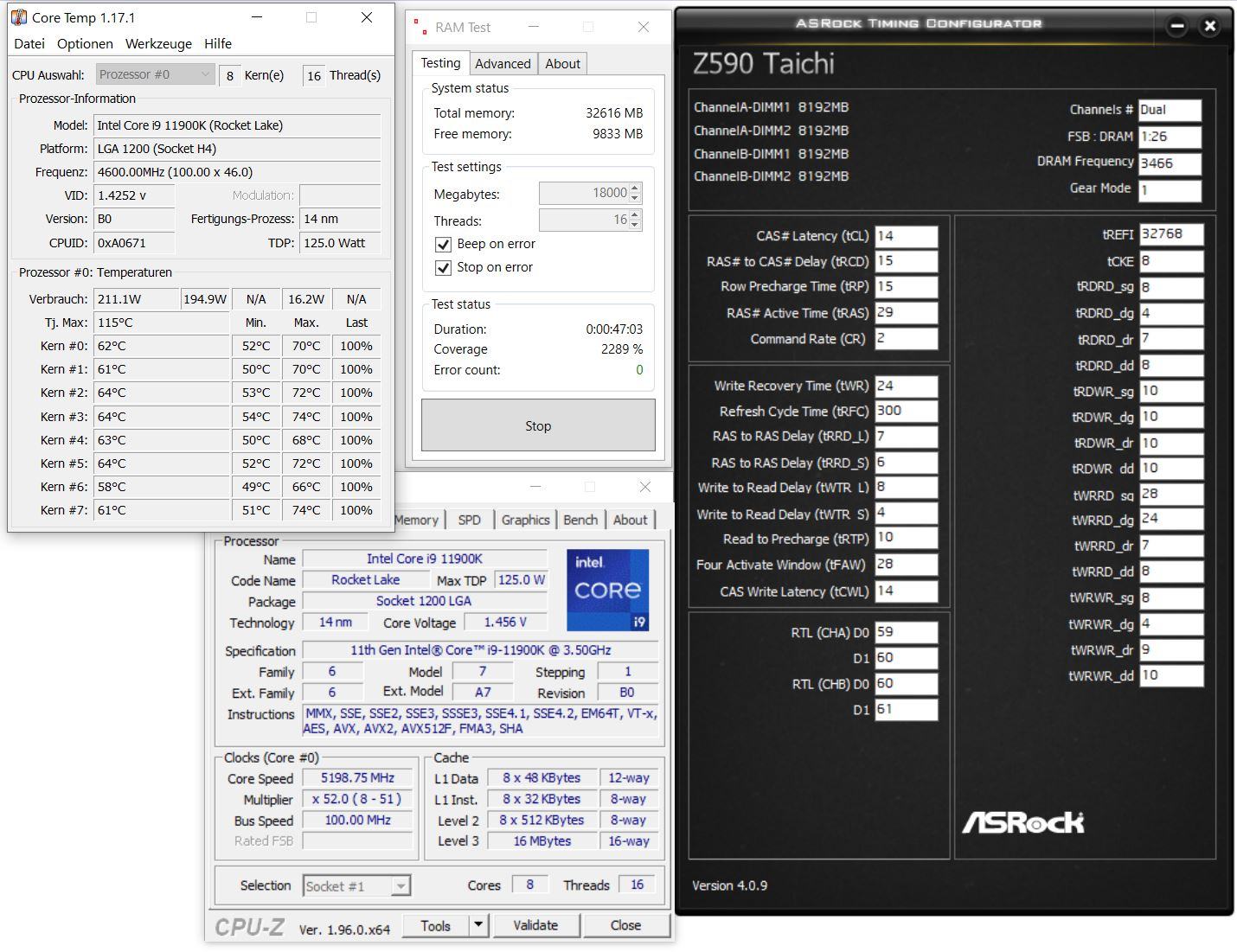This screenshot has width=1237, height=952.
Task: Click the Four Activate Window (tFAW) field
Action: pos(906,565)
